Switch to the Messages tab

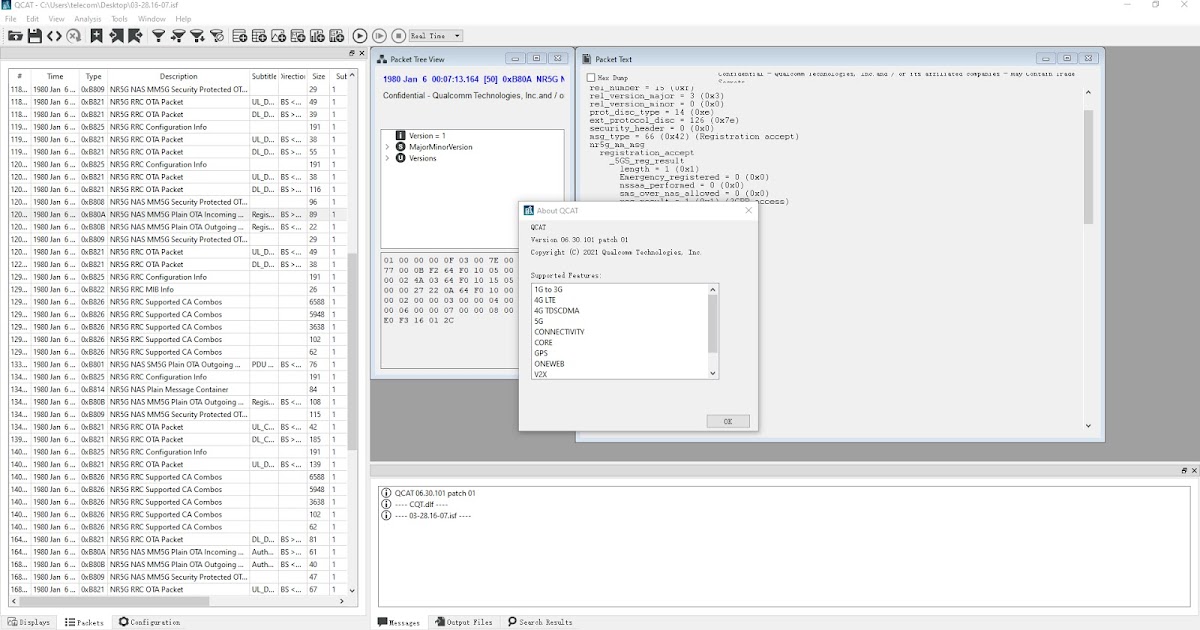pos(399,622)
